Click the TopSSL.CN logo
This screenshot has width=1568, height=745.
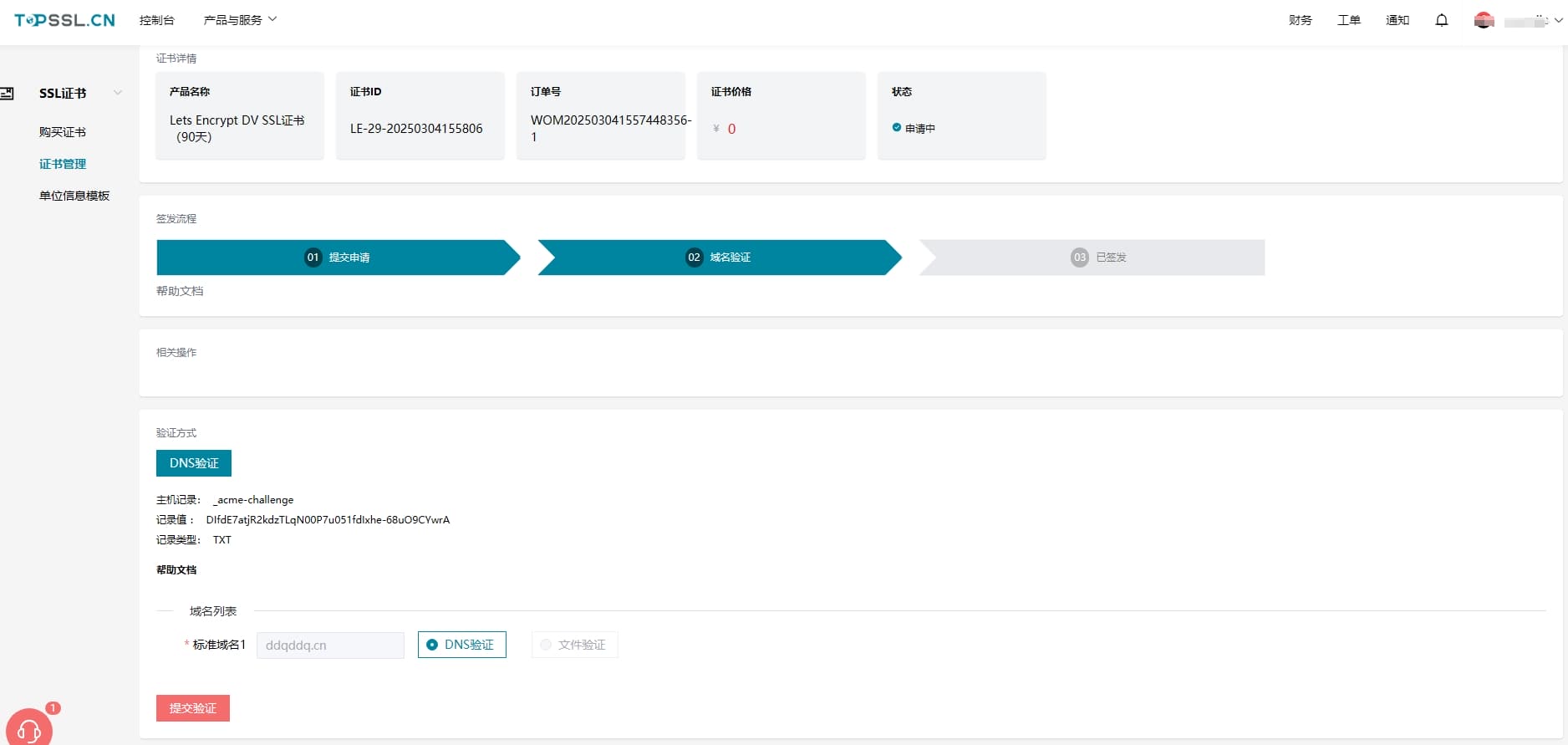[64, 20]
